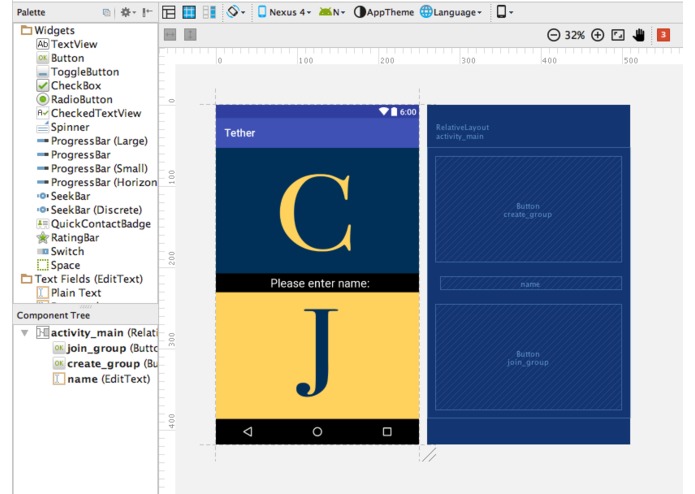The height and width of the screenshot is (494, 695).
Task: Show Design and Blueprint side by side
Action: click(209, 12)
